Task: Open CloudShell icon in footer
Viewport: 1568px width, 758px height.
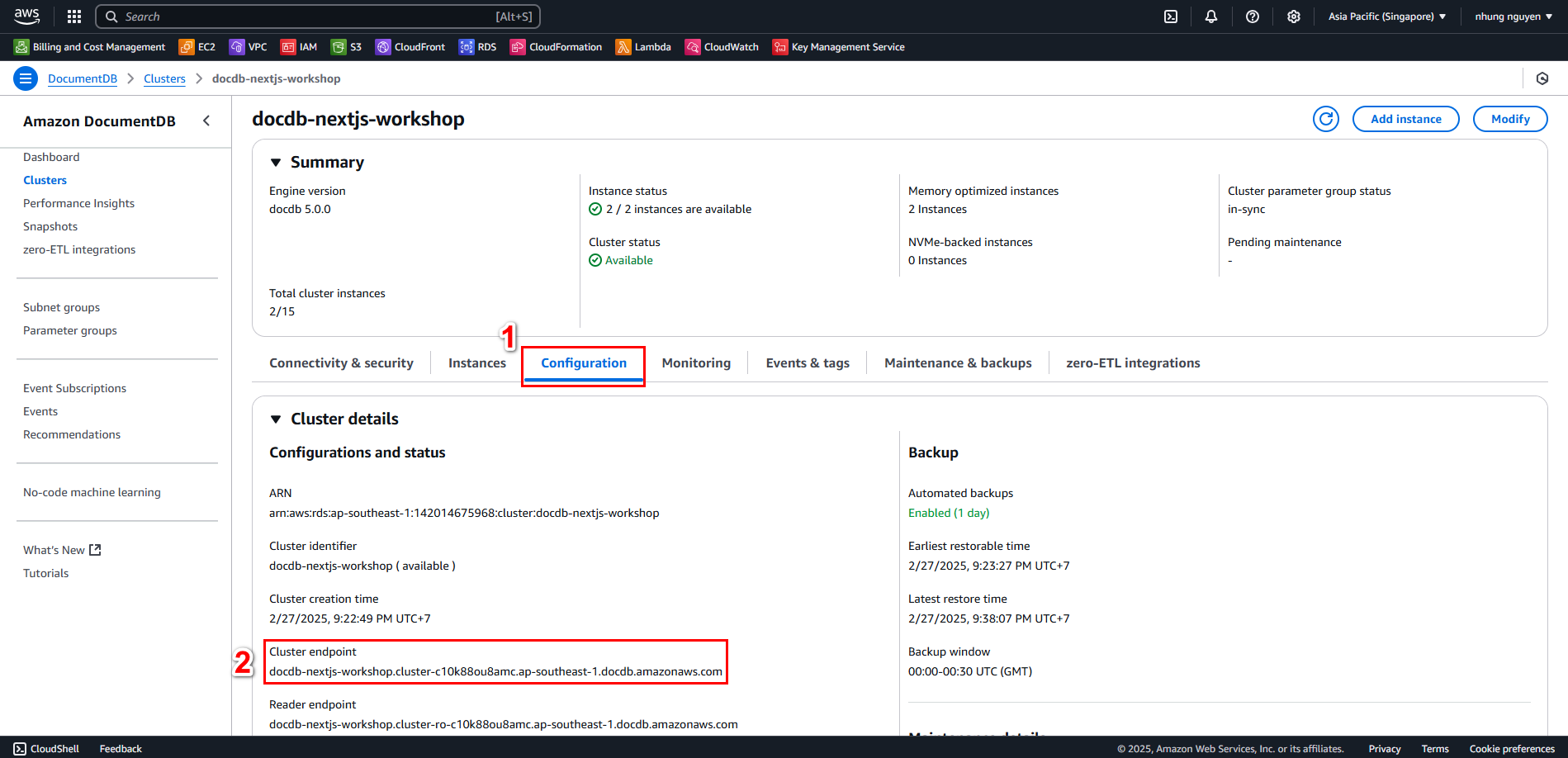Action: tap(20, 749)
